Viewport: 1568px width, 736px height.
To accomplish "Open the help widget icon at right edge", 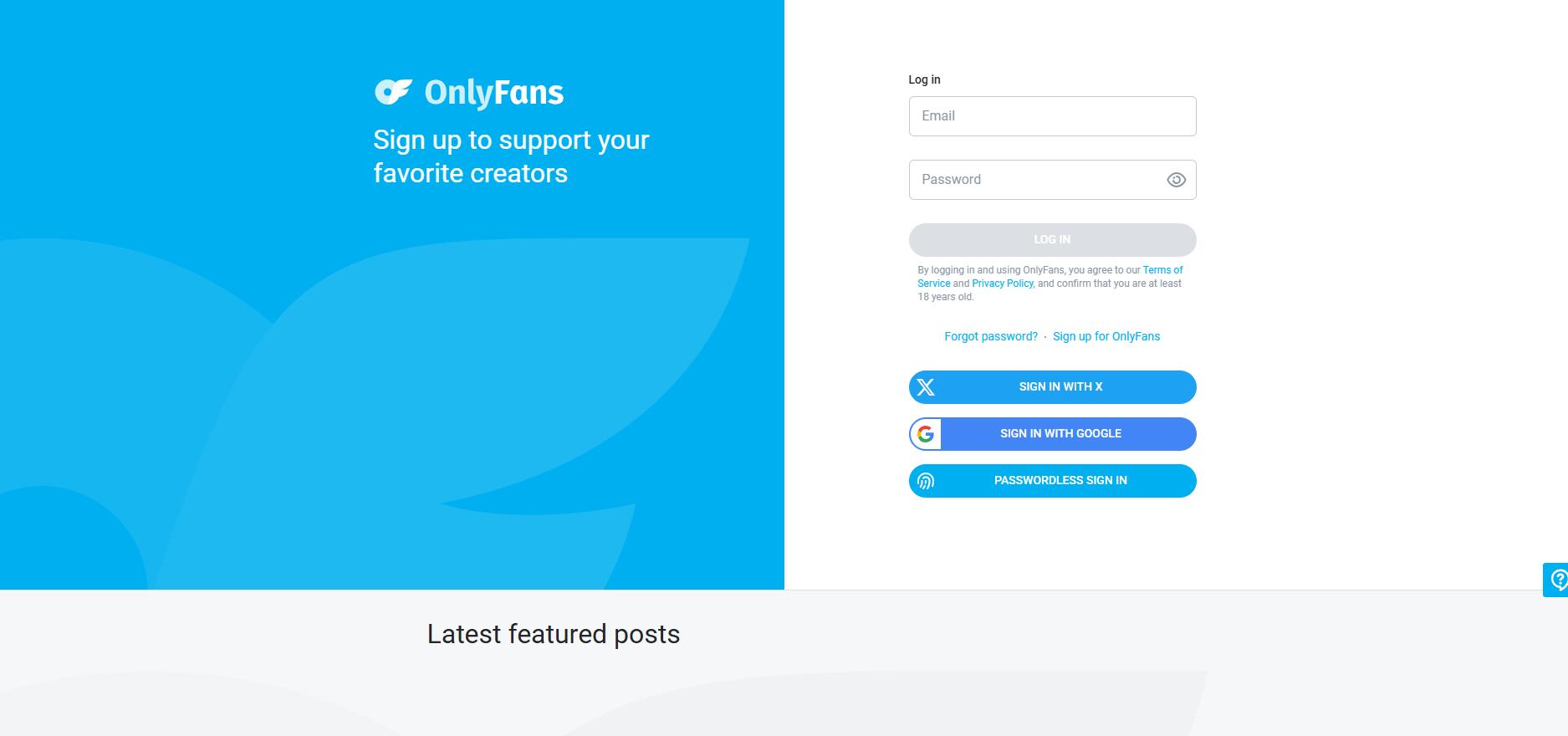I will pyautogui.click(x=1558, y=579).
